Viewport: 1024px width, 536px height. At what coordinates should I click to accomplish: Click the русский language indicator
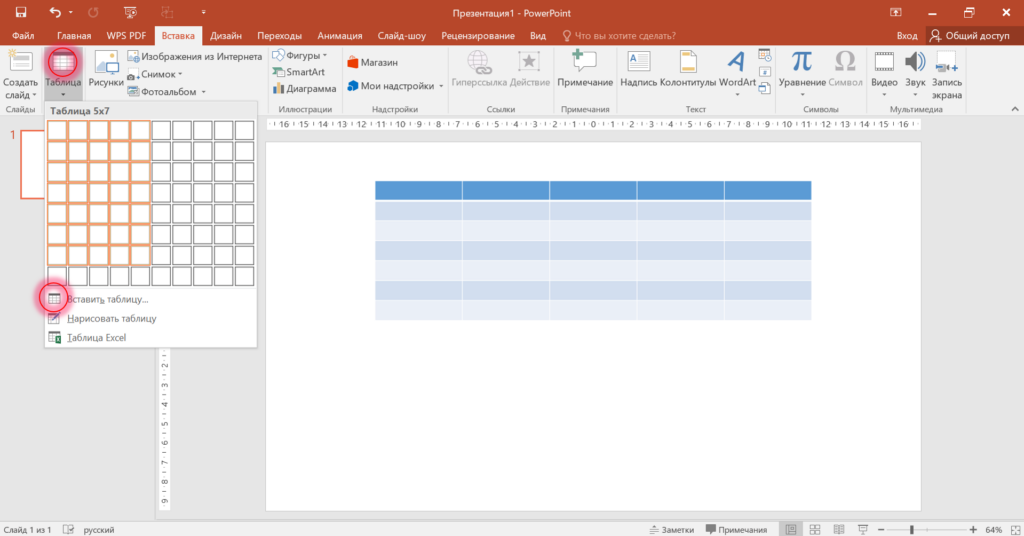[99, 529]
